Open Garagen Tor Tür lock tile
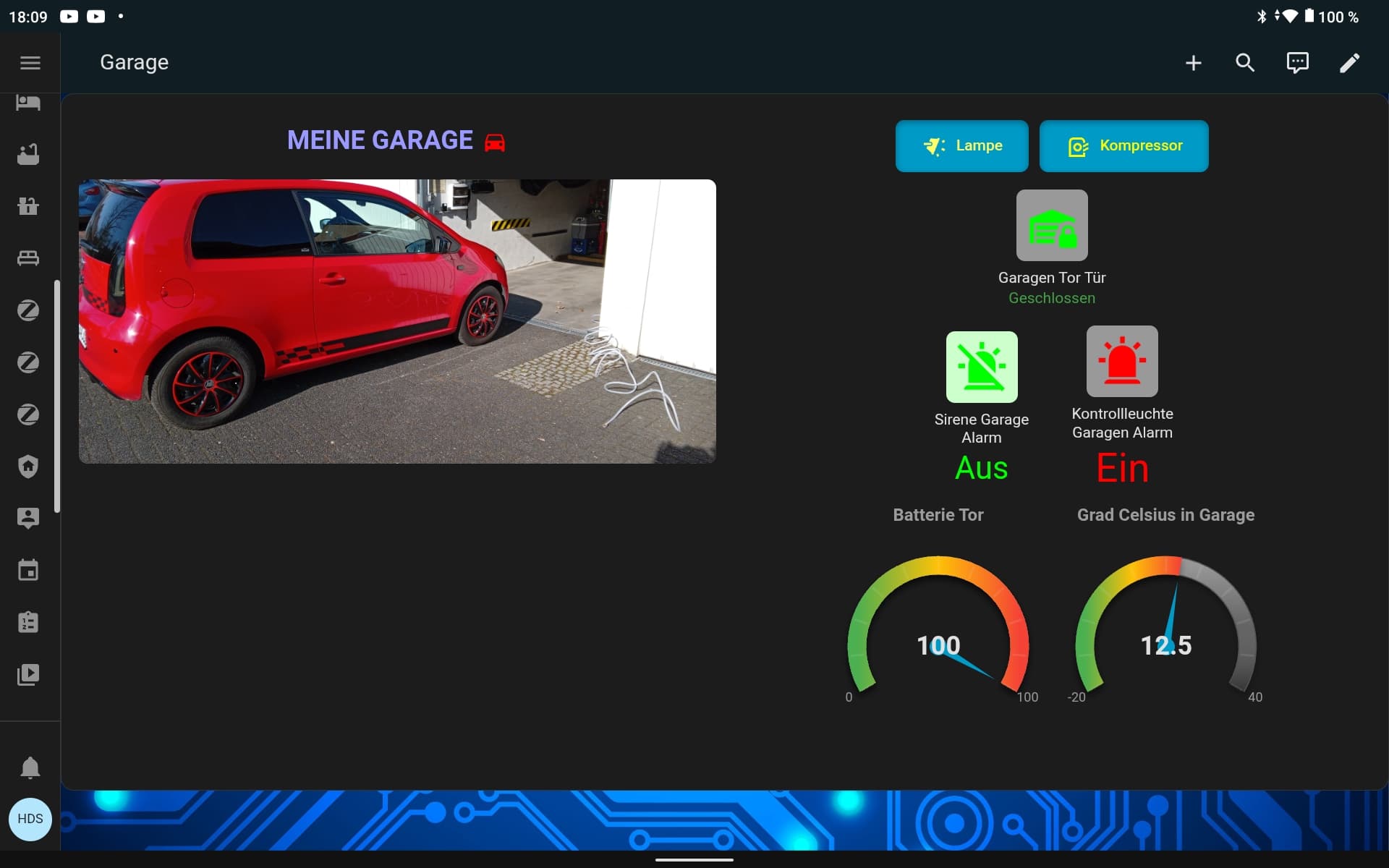The image size is (1389, 868). tap(1051, 226)
